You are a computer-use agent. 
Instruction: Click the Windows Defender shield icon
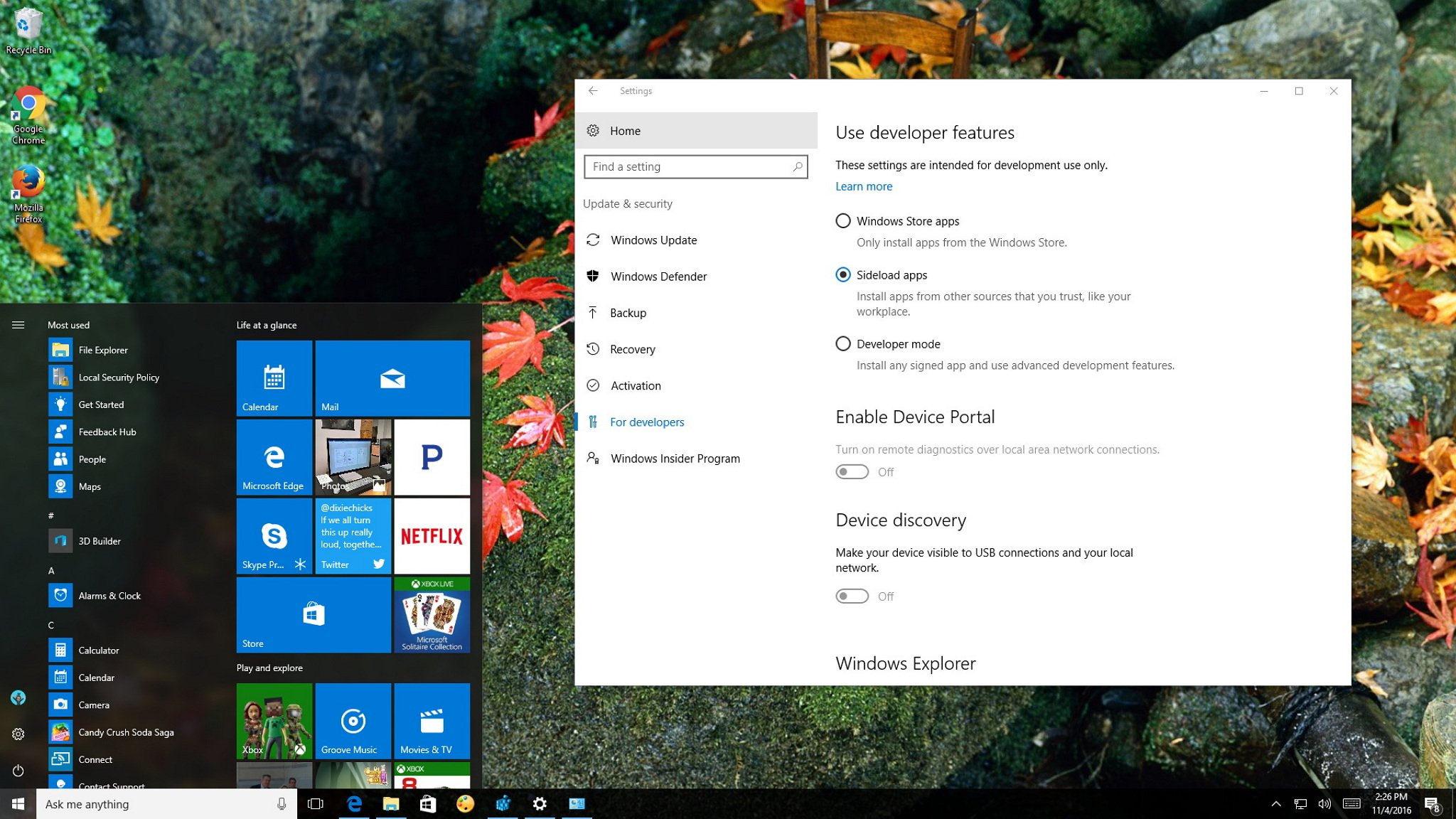(595, 276)
